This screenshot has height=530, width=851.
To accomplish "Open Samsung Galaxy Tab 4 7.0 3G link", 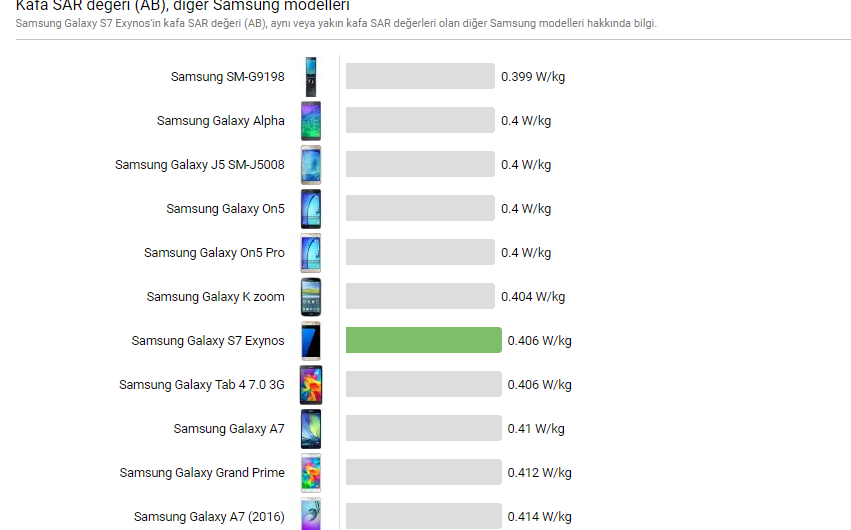I will pos(201,385).
